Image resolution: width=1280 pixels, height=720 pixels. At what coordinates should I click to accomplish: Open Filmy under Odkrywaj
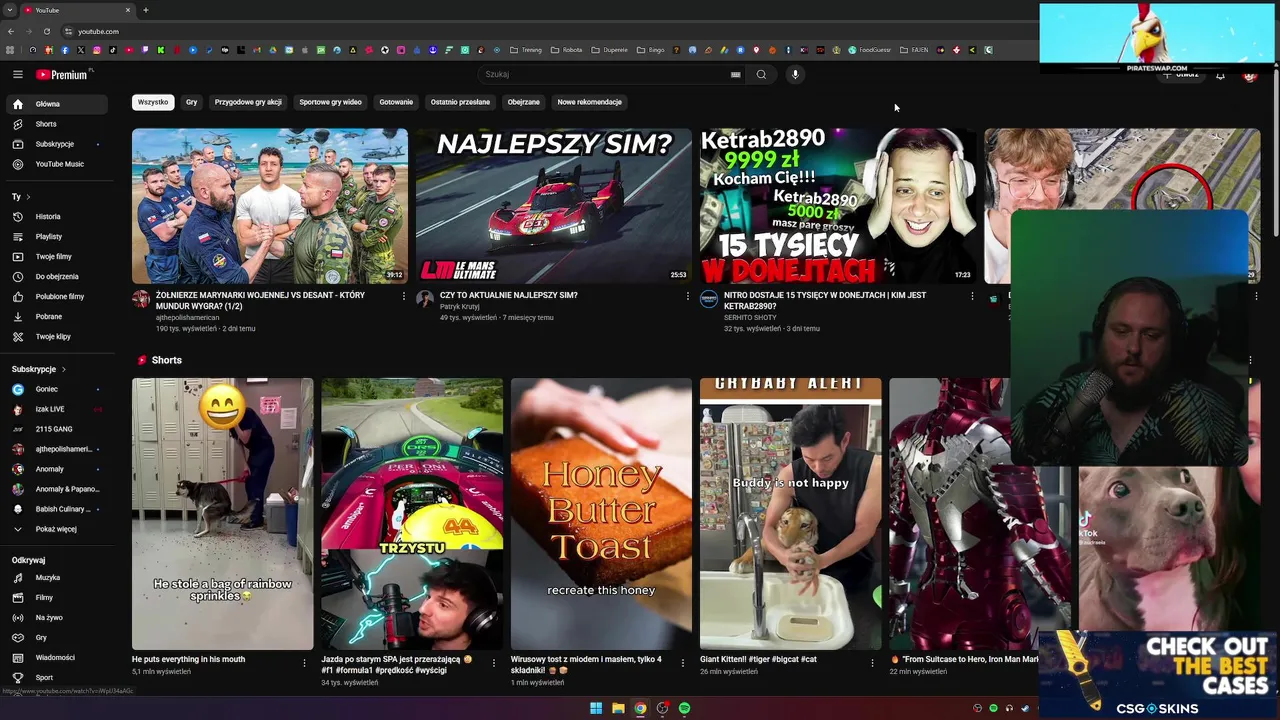click(x=57, y=597)
